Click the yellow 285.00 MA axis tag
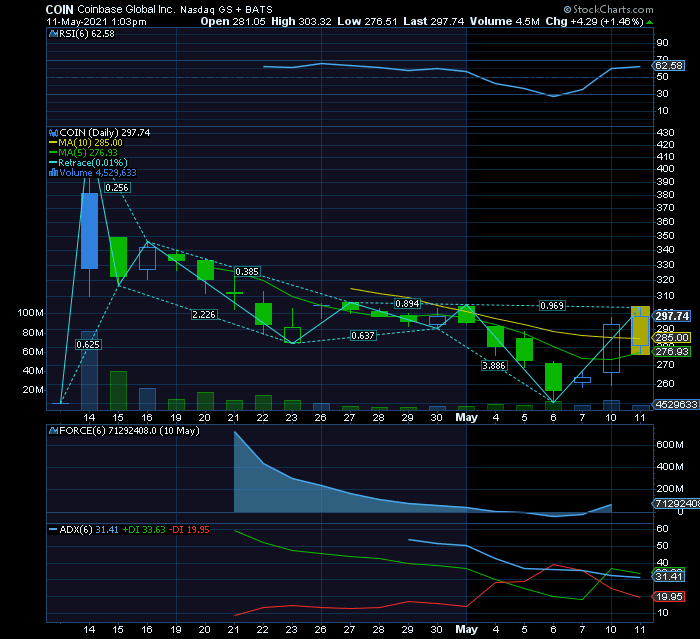This screenshot has width=700, height=639. pyautogui.click(x=672, y=338)
